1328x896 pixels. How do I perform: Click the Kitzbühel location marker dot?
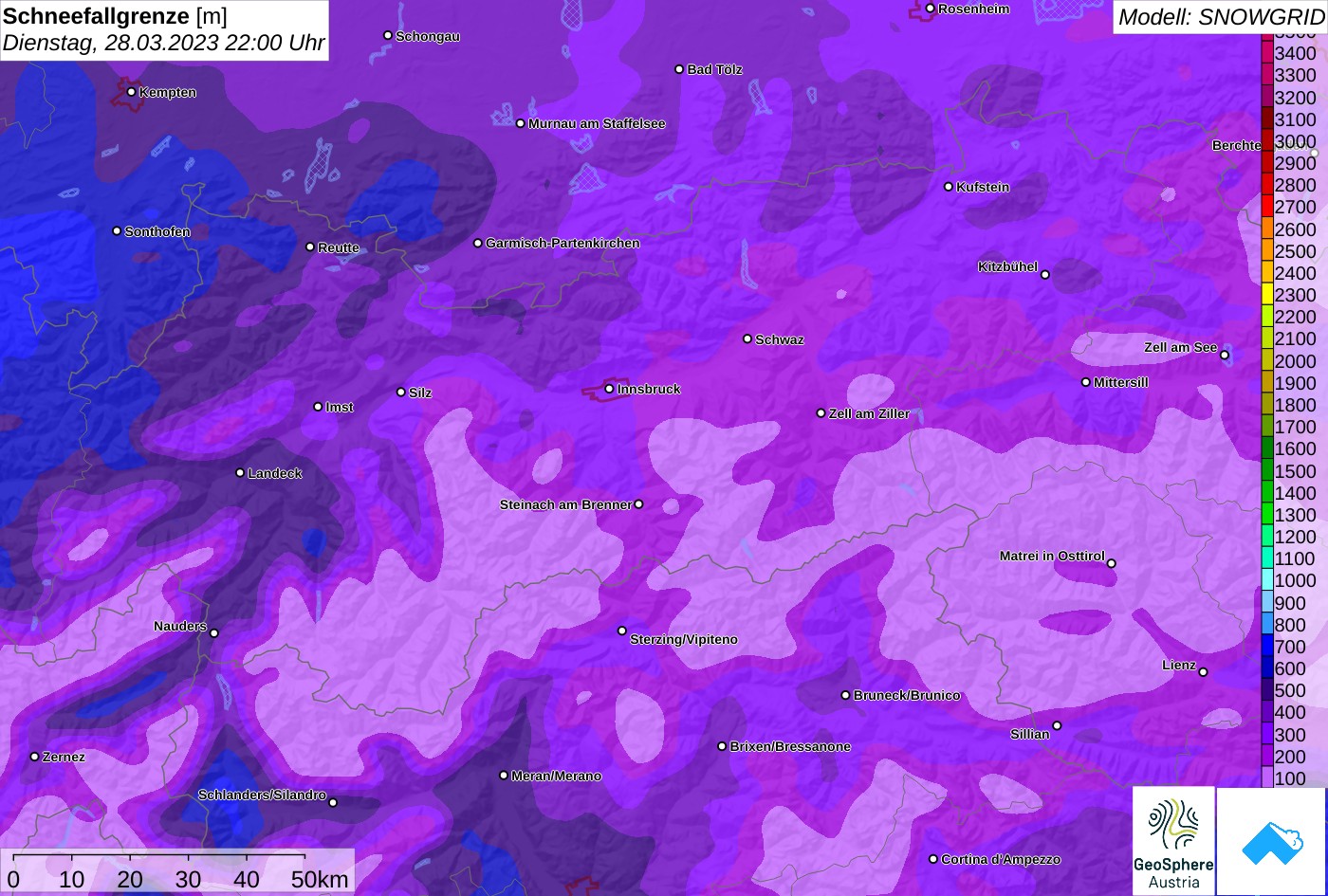pyautogui.click(x=1045, y=275)
